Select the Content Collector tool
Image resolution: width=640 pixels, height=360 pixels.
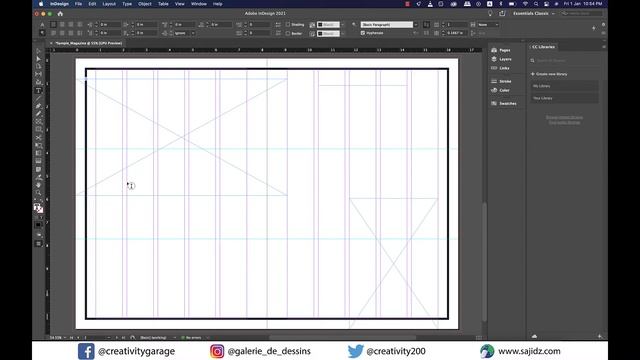click(38, 82)
